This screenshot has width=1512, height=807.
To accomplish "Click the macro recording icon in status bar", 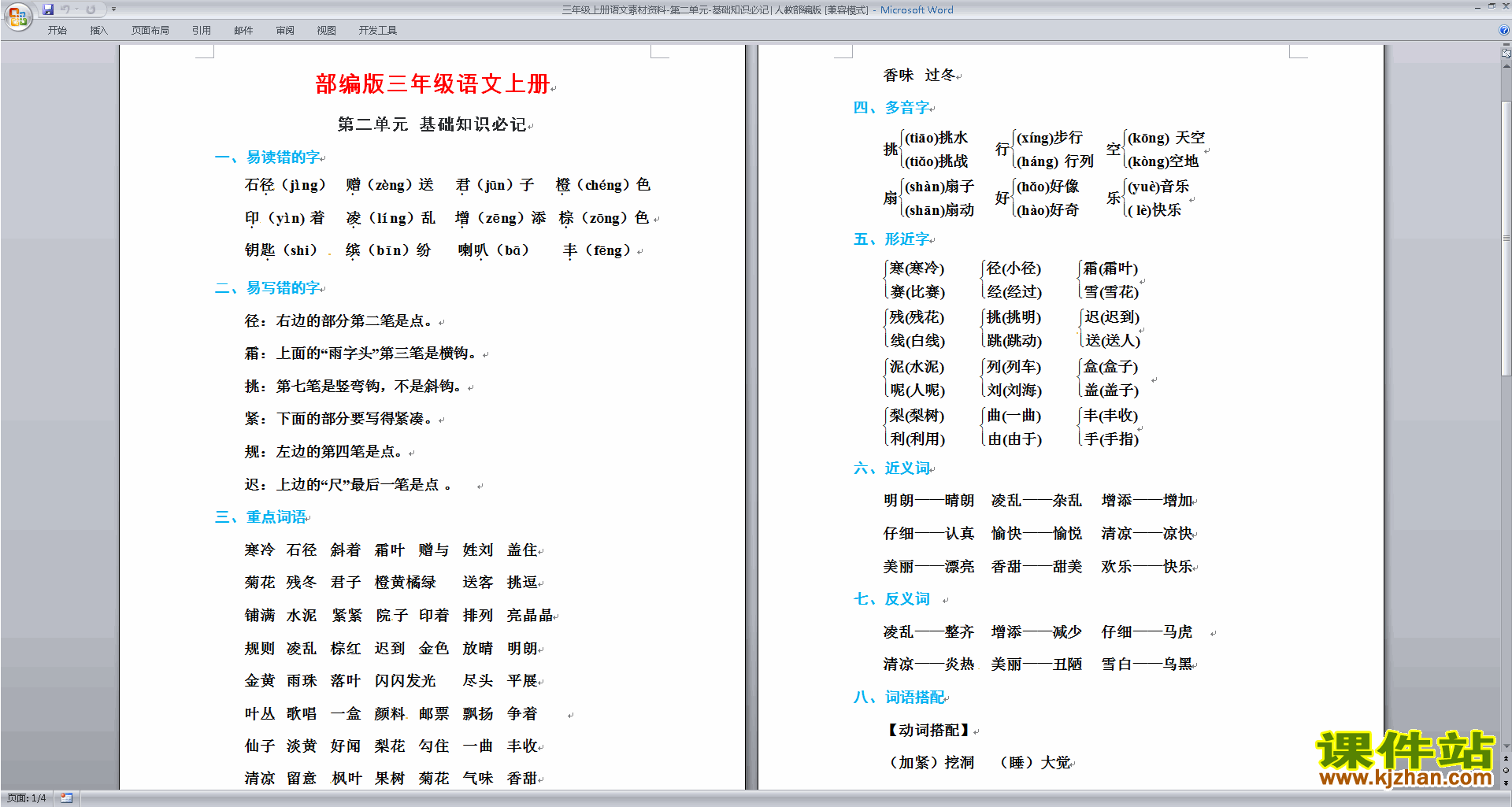I will [x=67, y=798].
